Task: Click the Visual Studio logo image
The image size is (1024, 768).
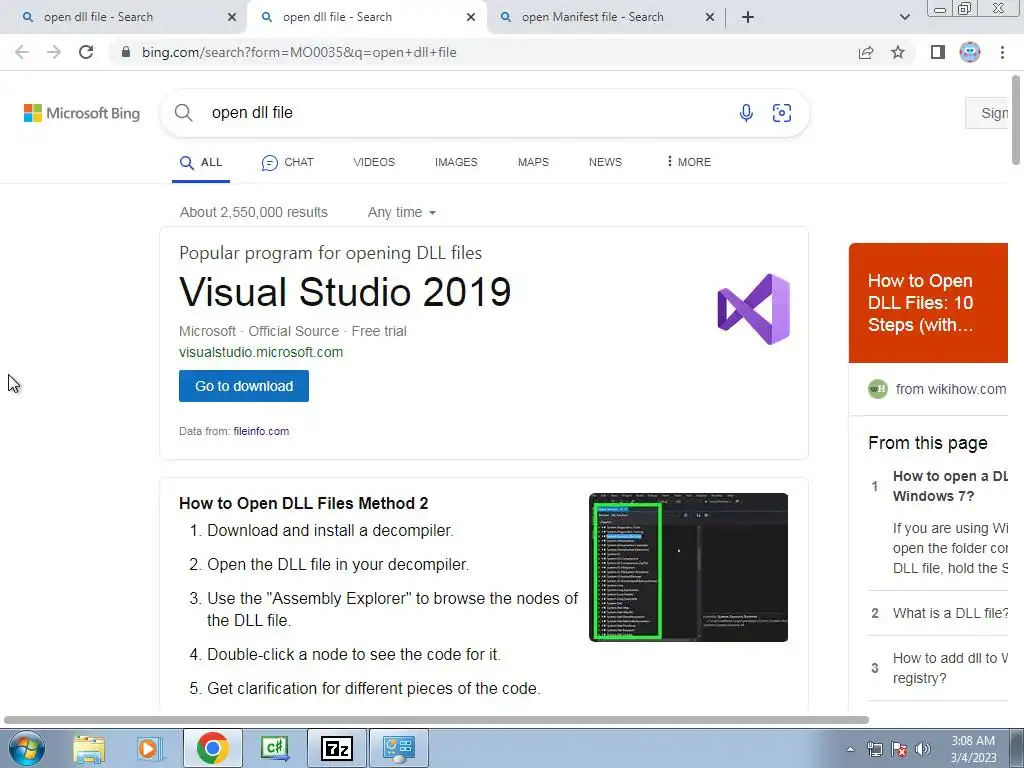Action: click(754, 309)
